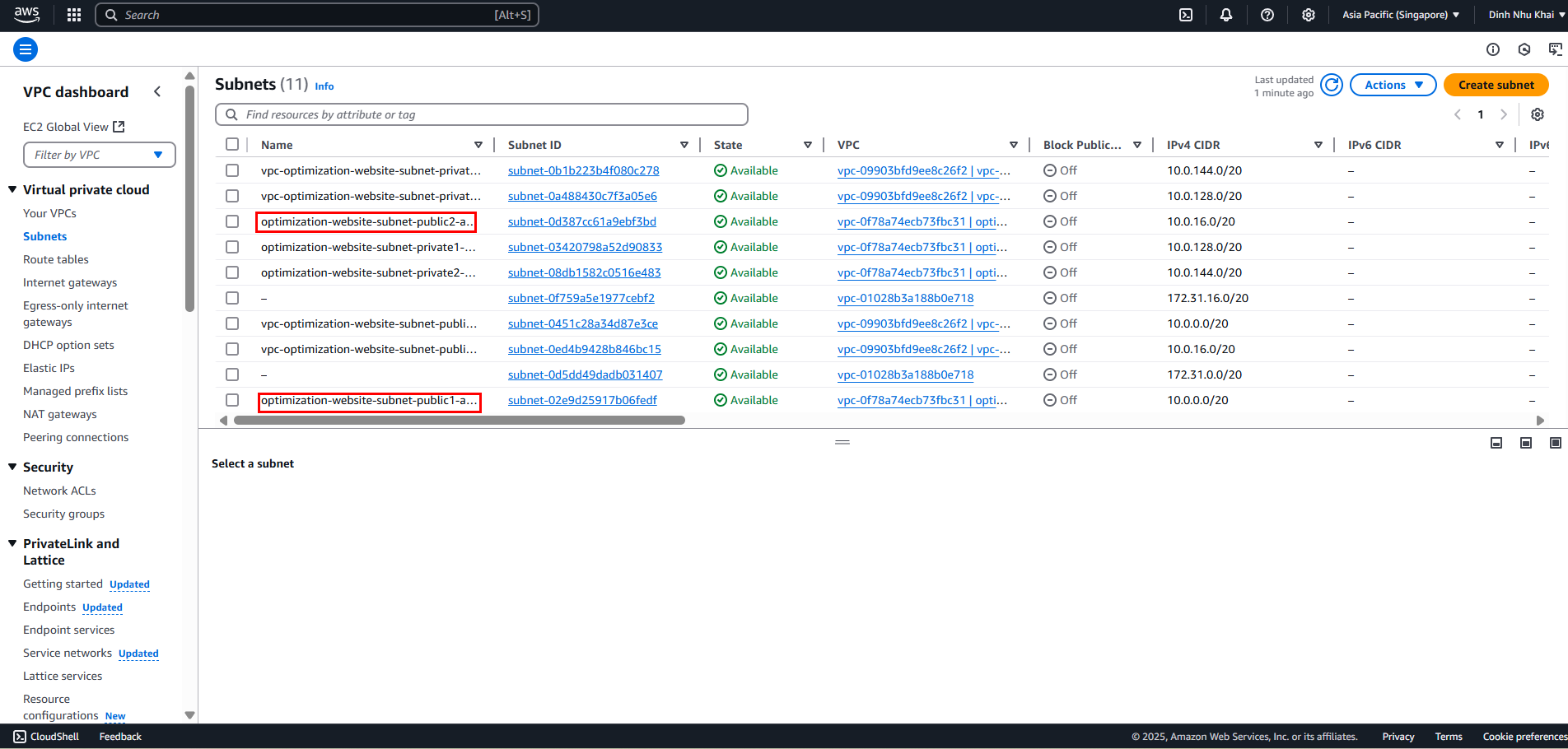Select all subnets with header checkbox
Image resolution: width=1568 pixels, height=749 pixels.
[x=232, y=144]
